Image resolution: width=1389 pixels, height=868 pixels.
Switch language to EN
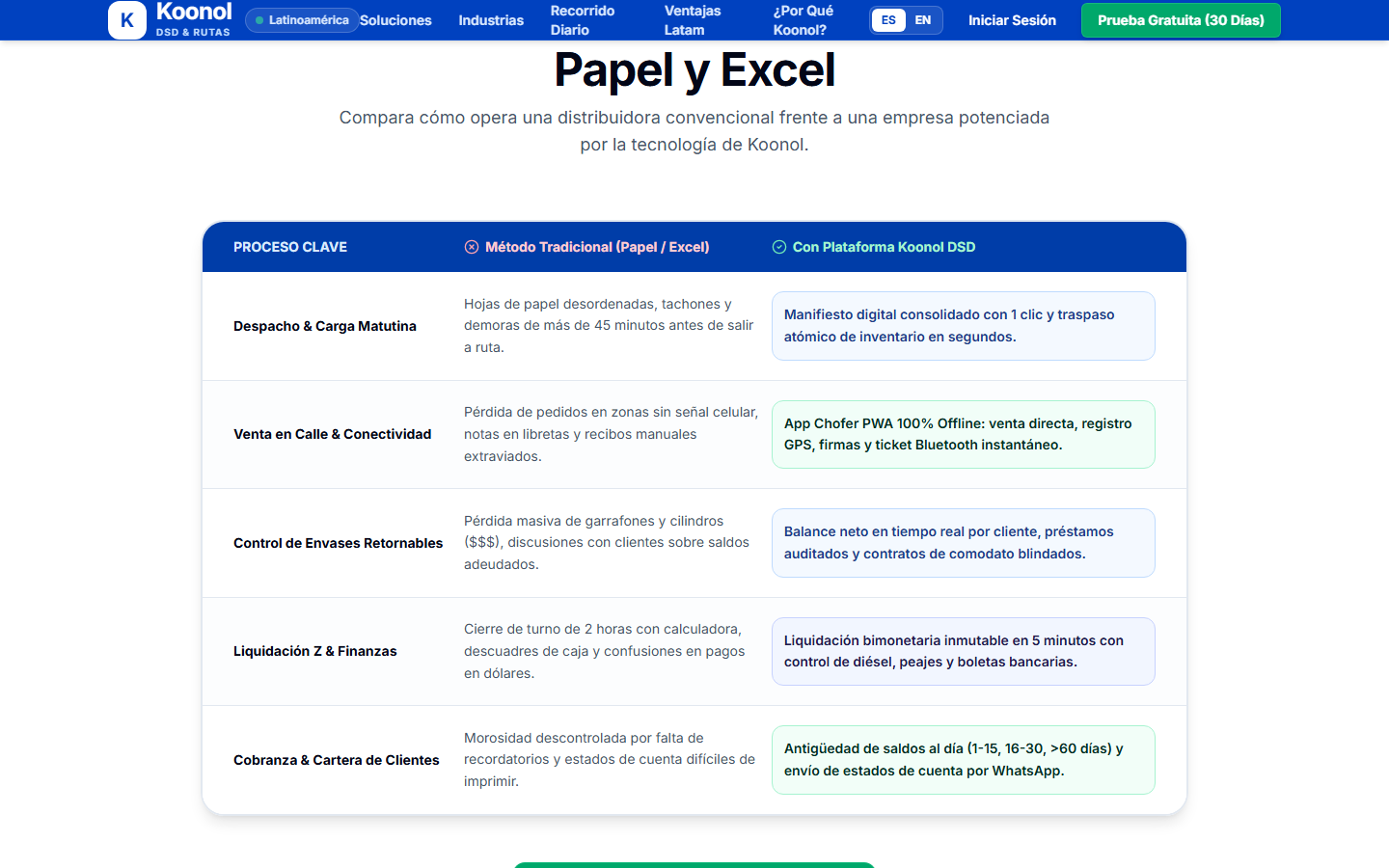[923, 20]
